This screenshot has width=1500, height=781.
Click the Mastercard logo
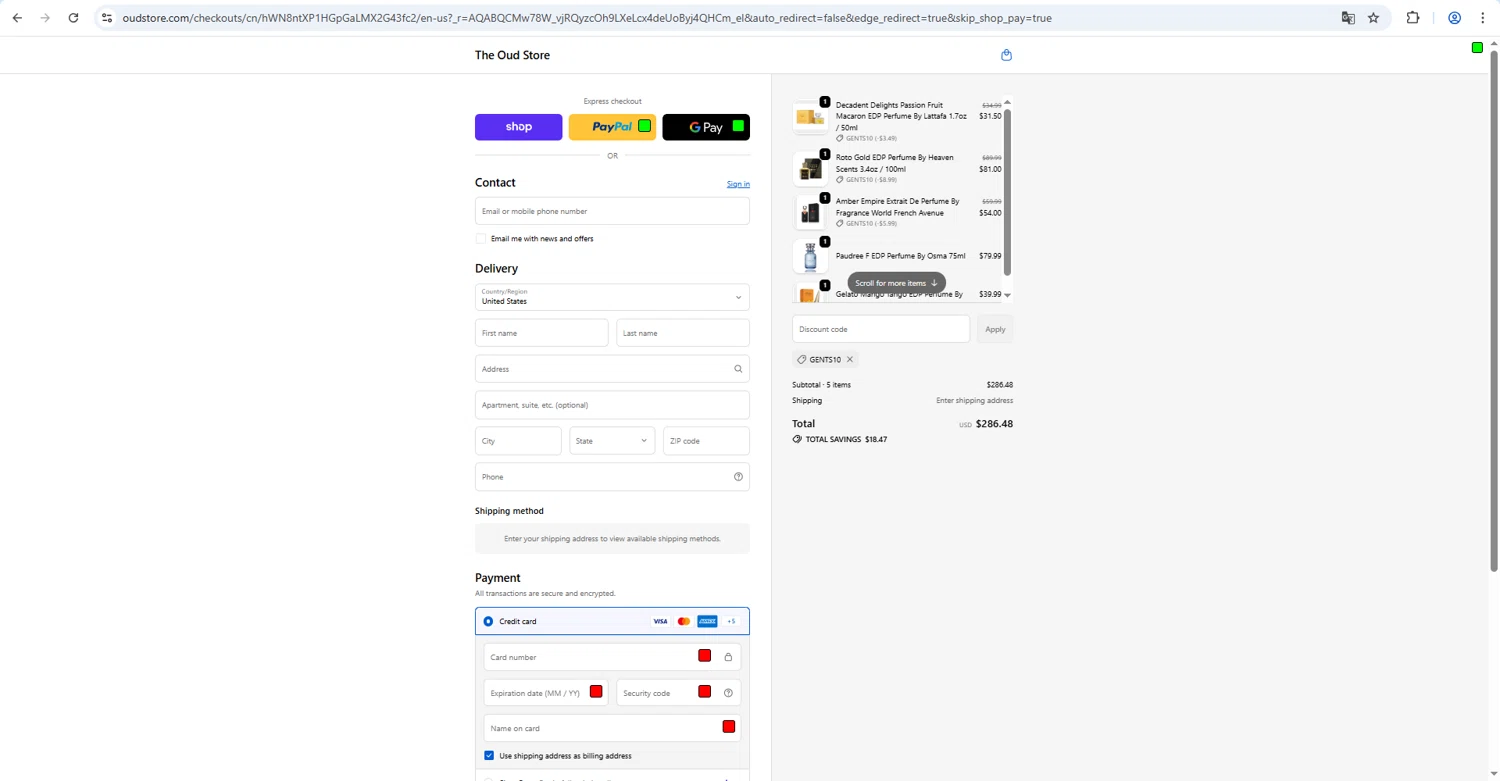pos(684,621)
